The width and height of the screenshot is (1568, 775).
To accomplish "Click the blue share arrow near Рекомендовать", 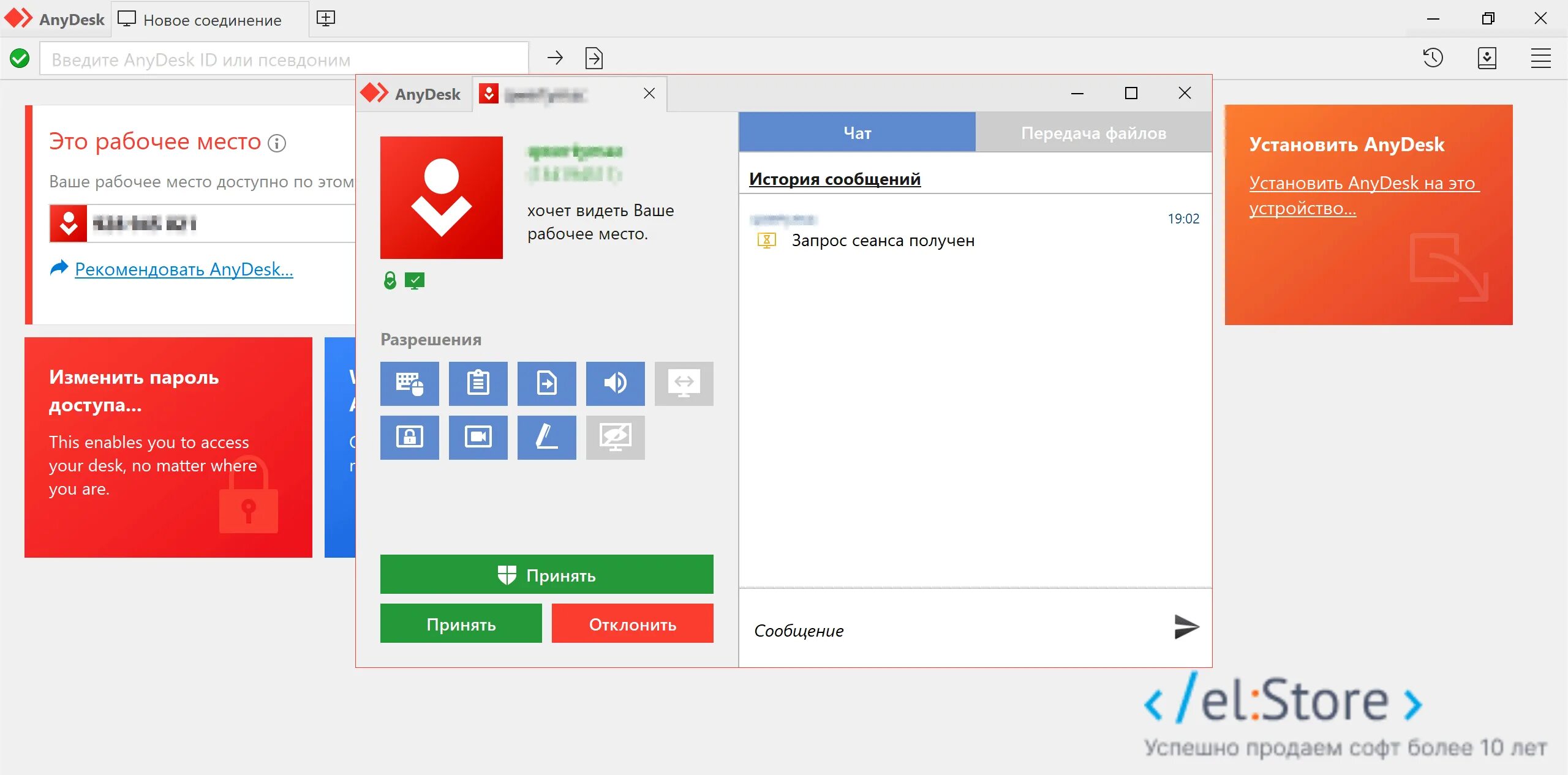I will coord(59,268).
